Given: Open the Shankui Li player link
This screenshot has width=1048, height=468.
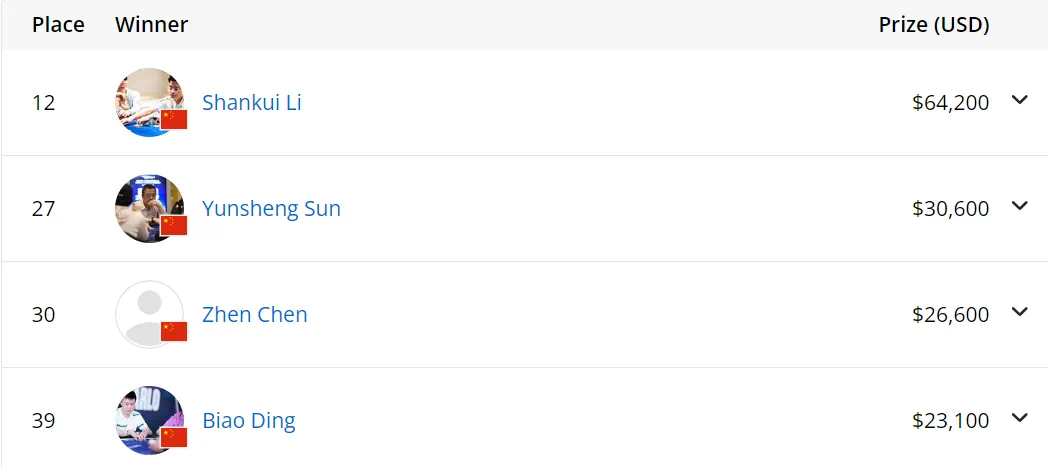Looking at the screenshot, I should pos(252,102).
